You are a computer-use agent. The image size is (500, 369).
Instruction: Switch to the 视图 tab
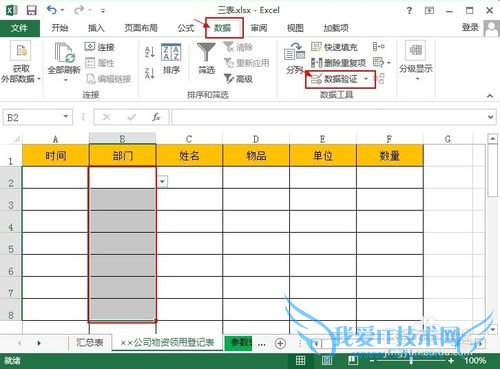tap(295, 28)
